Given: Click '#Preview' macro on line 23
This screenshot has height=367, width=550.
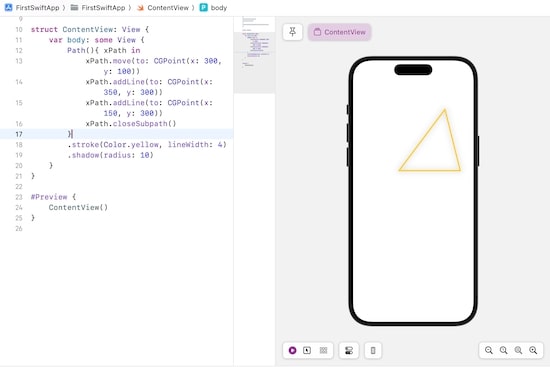Looking at the screenshot, I should [x=49, y=197].
